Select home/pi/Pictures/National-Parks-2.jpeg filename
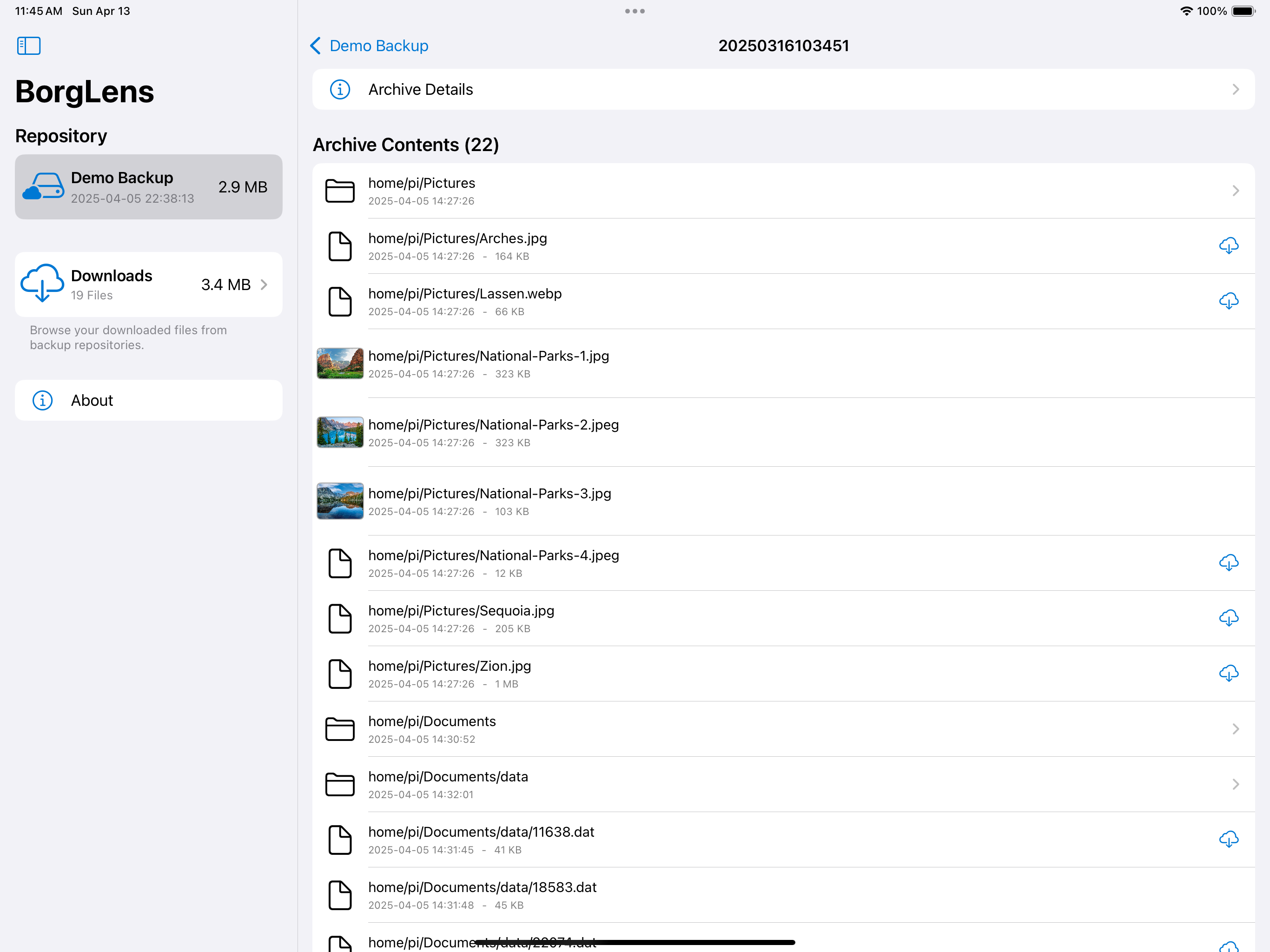The height and width of the screenshot is (952, 1270). coord(494,425)
